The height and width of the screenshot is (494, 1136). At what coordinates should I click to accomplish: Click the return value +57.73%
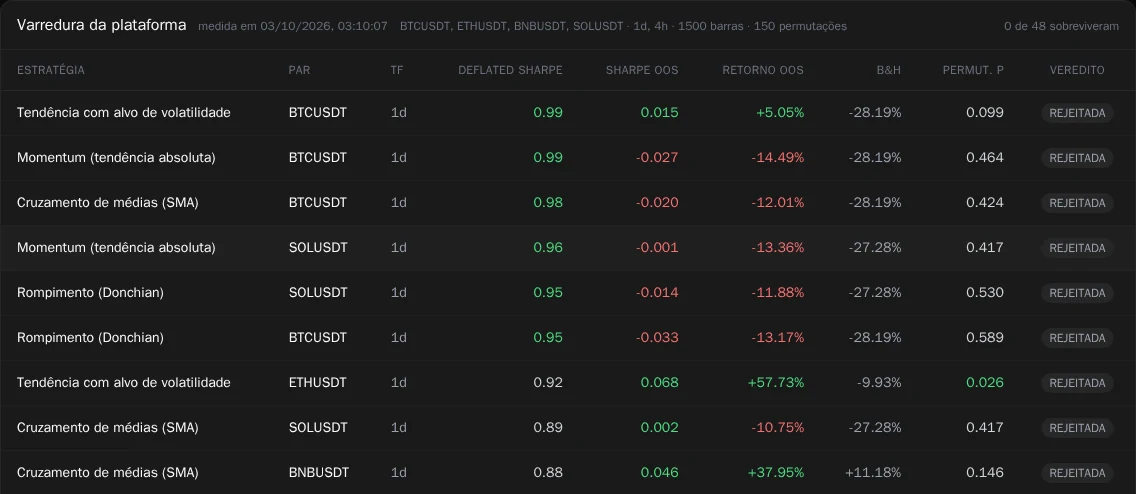(776, 382)
